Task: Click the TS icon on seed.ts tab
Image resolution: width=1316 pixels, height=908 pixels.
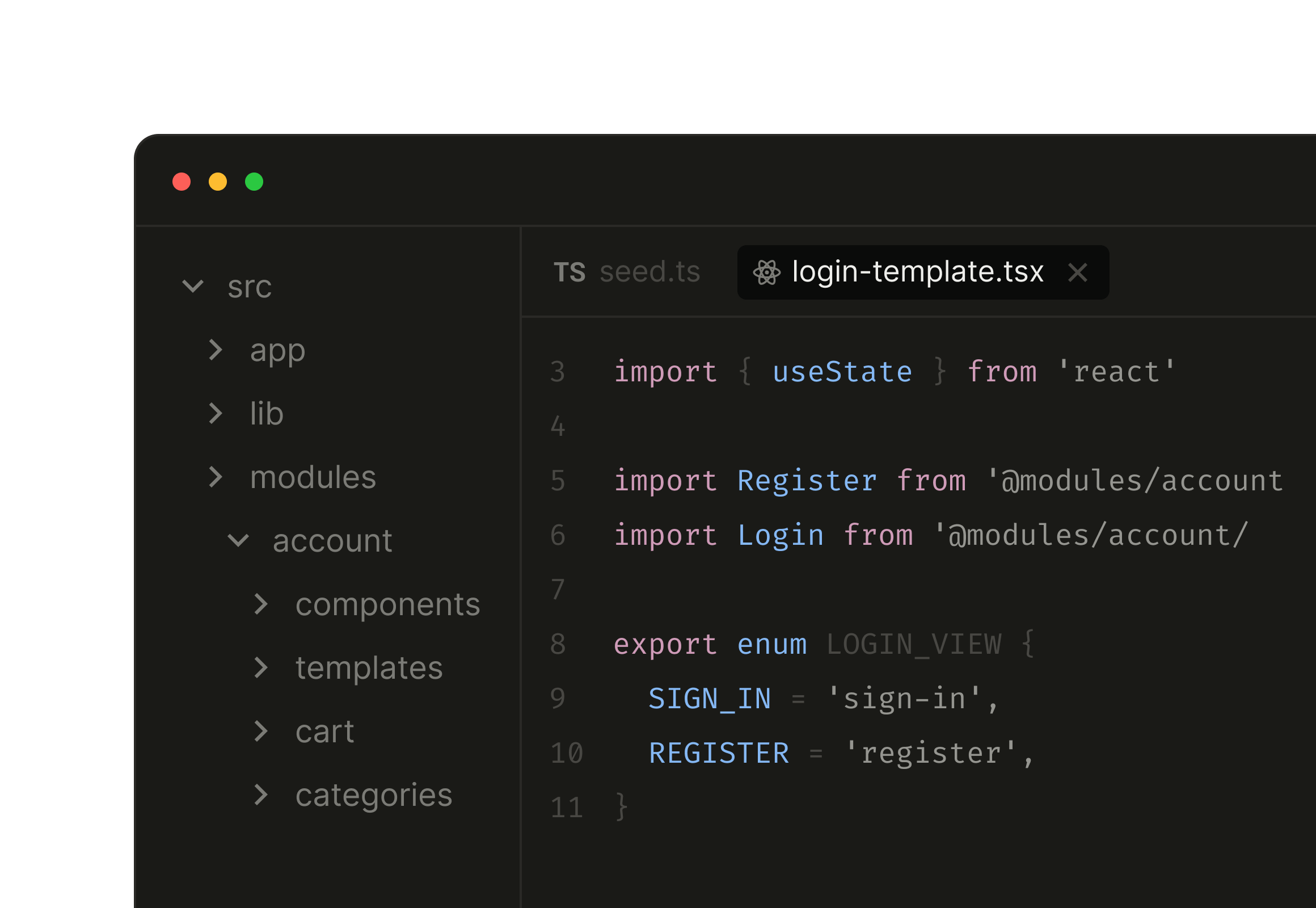Action: [570, 272]
